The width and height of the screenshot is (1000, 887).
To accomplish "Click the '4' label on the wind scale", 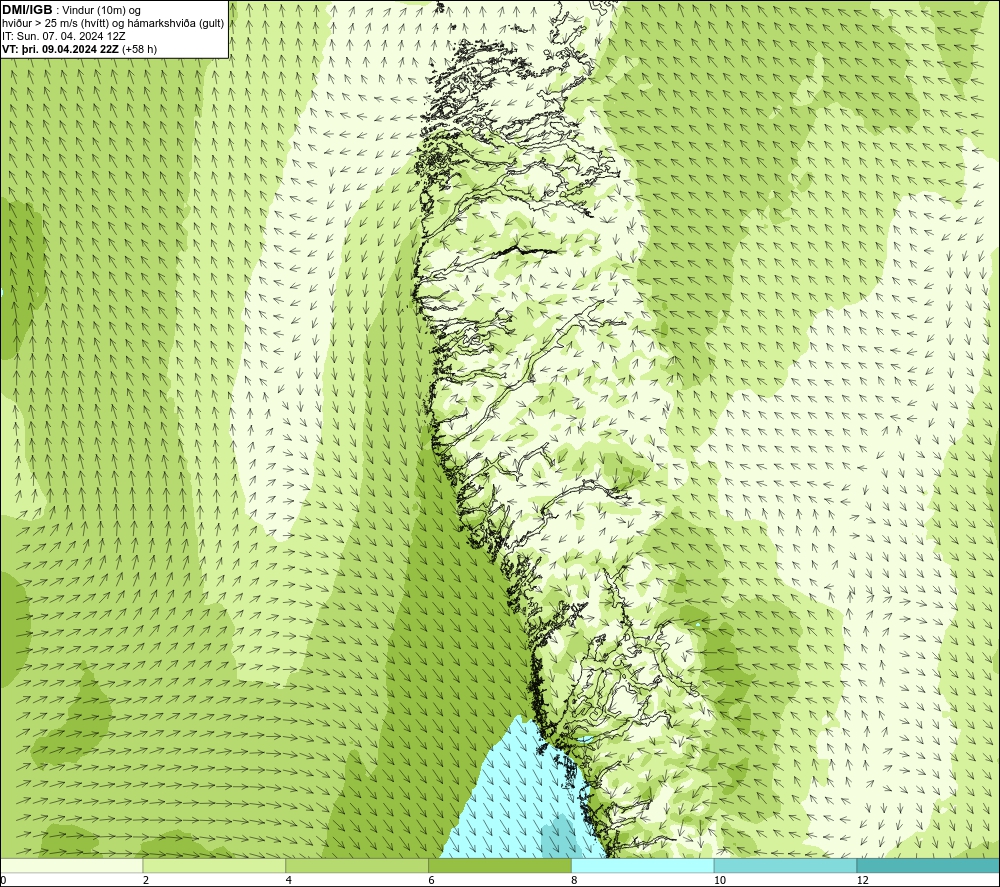I will click(289, 881).
